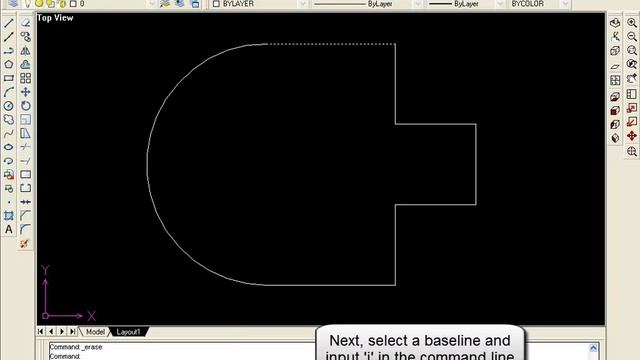Select the Scale tool
Image resolution: width=640 pixels, height=360 pixels.
coord(25,120)
